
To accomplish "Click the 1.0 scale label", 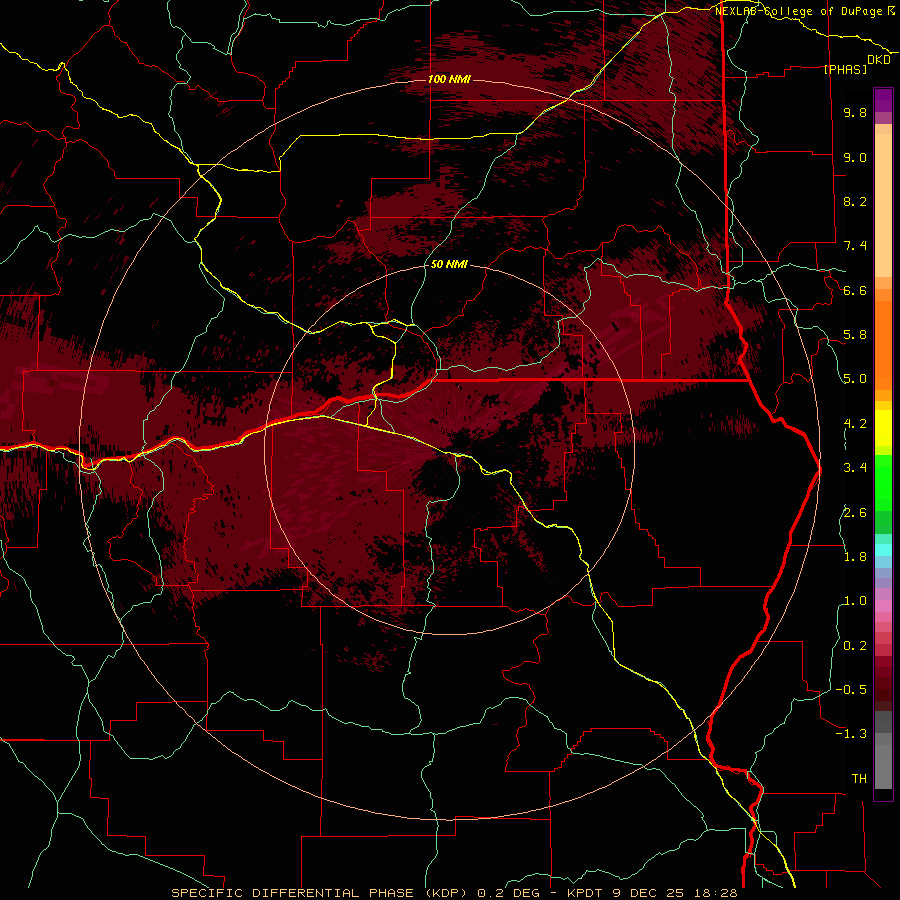I will tap(855, 601).
